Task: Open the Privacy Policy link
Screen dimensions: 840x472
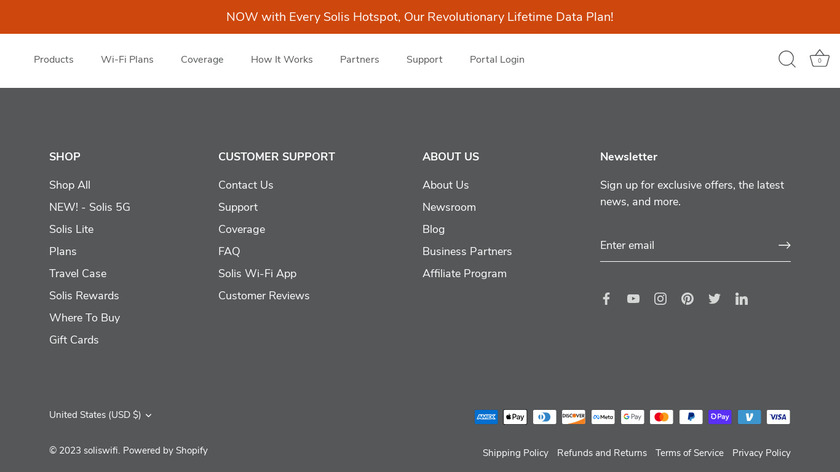Action: click(x=761, y=453)
